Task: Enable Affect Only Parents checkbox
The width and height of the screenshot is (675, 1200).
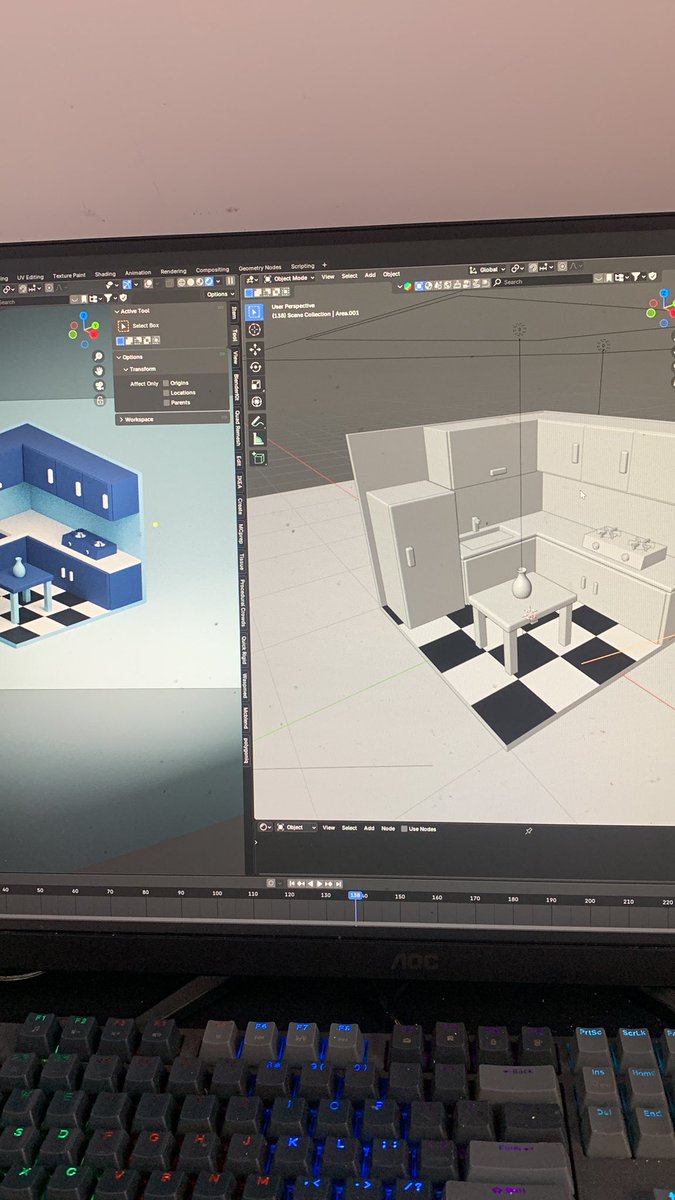Action: click(x=166, y=403)
